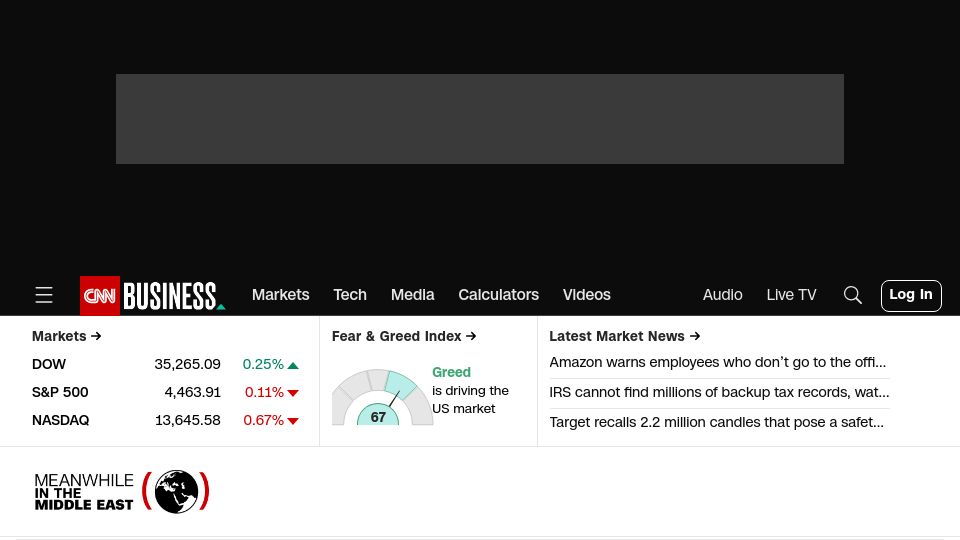The height and width of the screenshot is (540, 960).
Task: Open the Tech nav item
Action: click(x=350, y=294)
